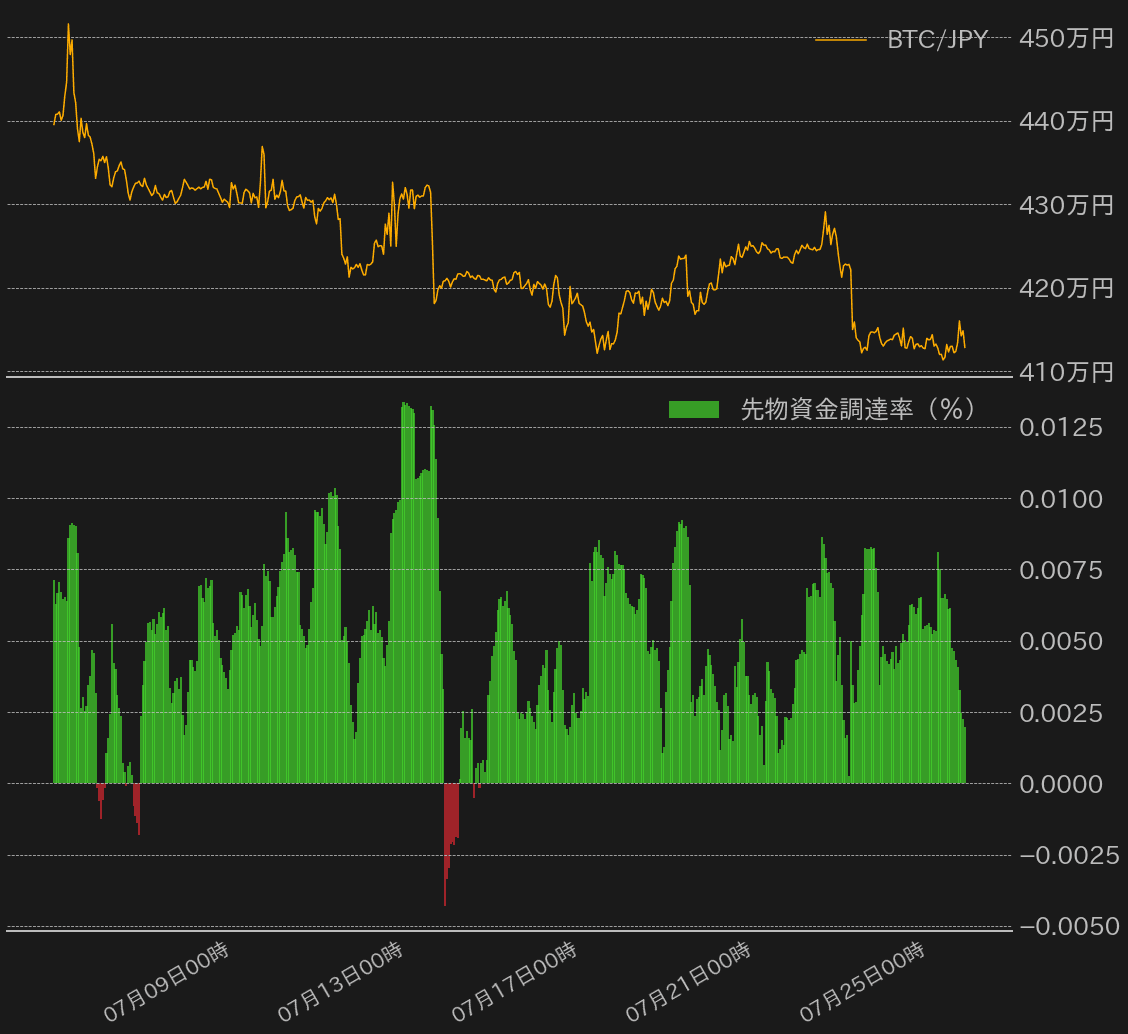Click the 440万円 price axis label
This screenshot has width=1128, height=1034.
click(x=1065, y=122)
